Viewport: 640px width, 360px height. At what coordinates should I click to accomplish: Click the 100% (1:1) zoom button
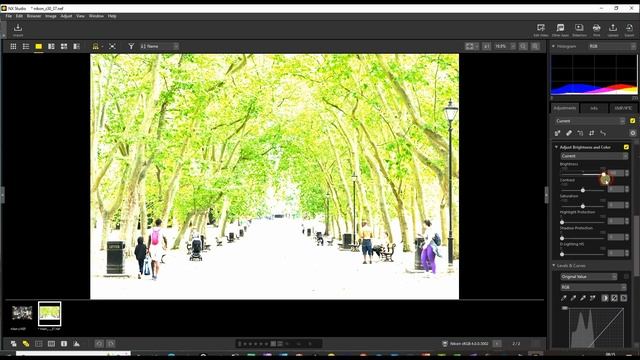487,47
